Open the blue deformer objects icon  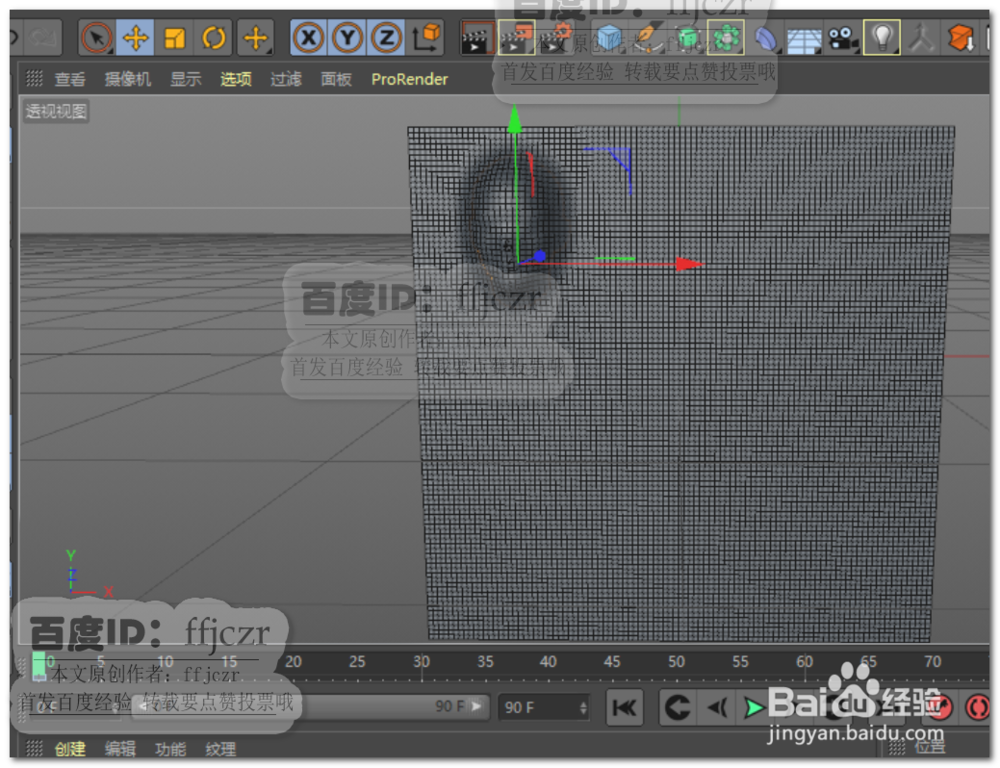tap(765, 38)
